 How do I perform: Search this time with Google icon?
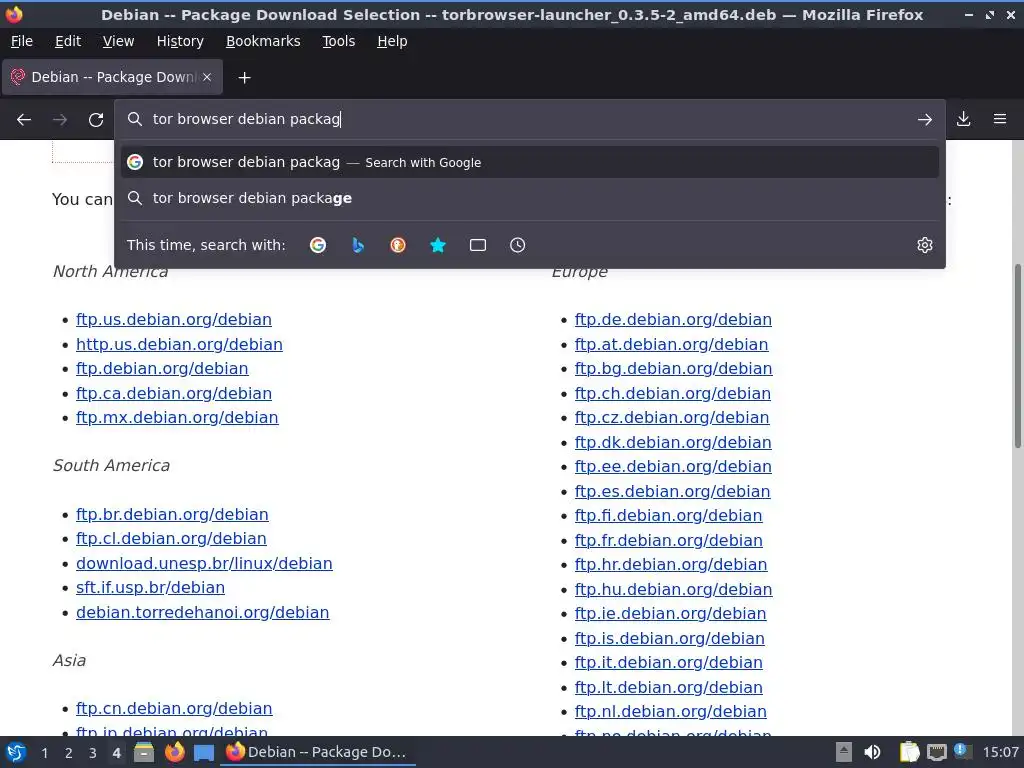tap(318, 245)
